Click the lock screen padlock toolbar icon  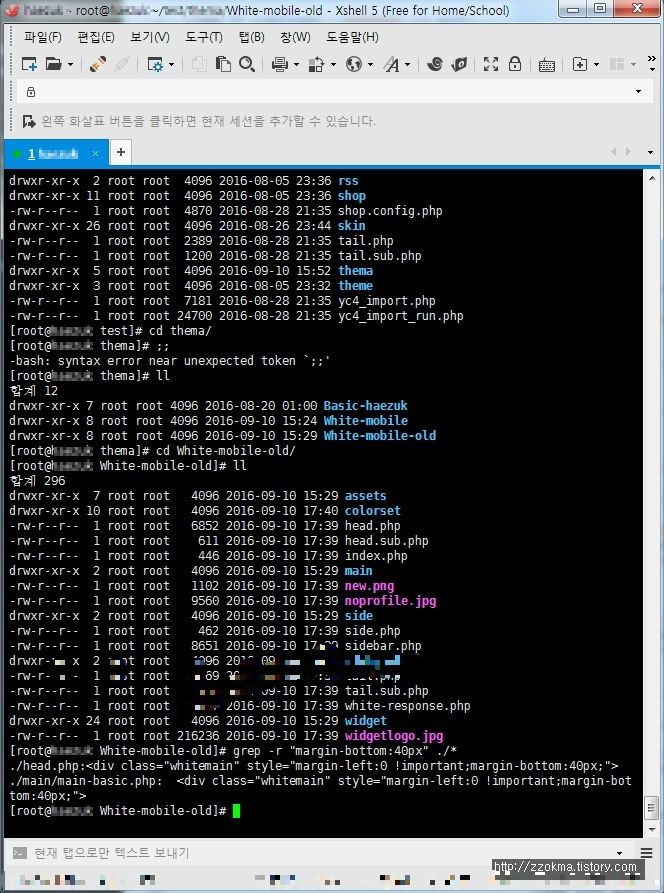tap(515, 63)
